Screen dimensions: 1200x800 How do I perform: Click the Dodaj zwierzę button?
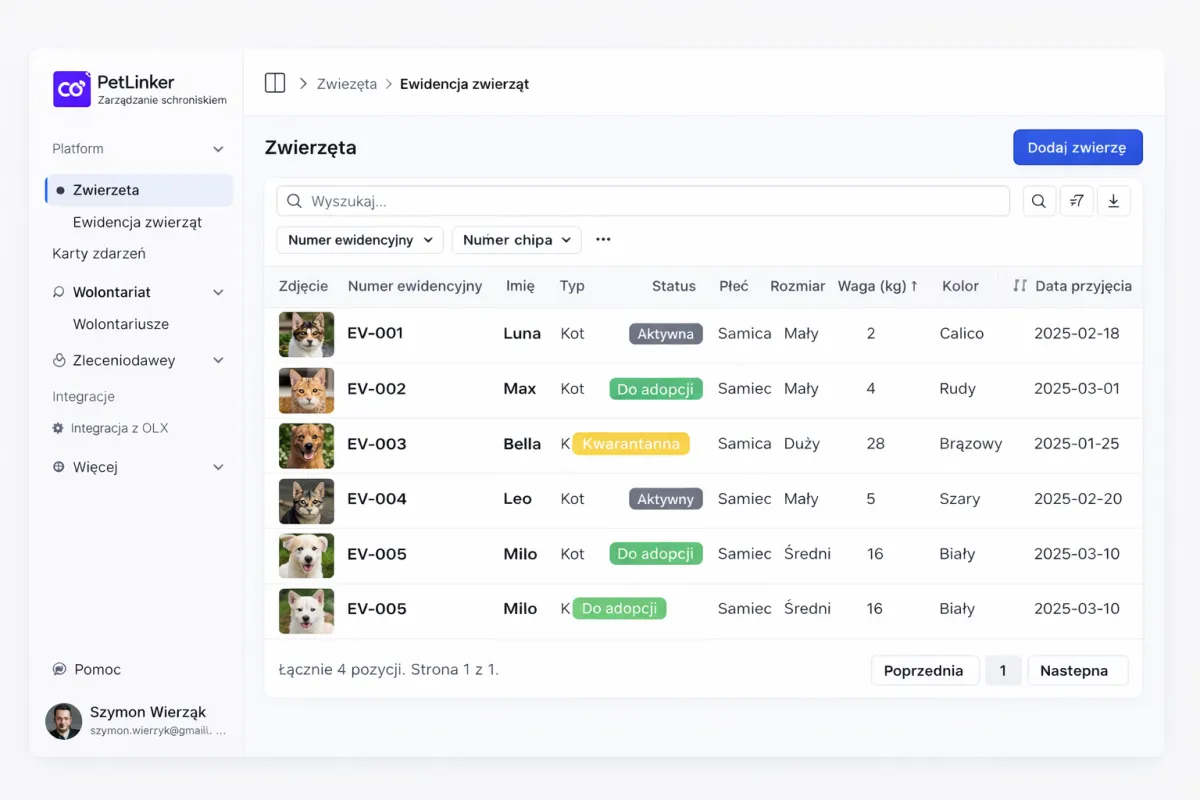coord(1077,147)
